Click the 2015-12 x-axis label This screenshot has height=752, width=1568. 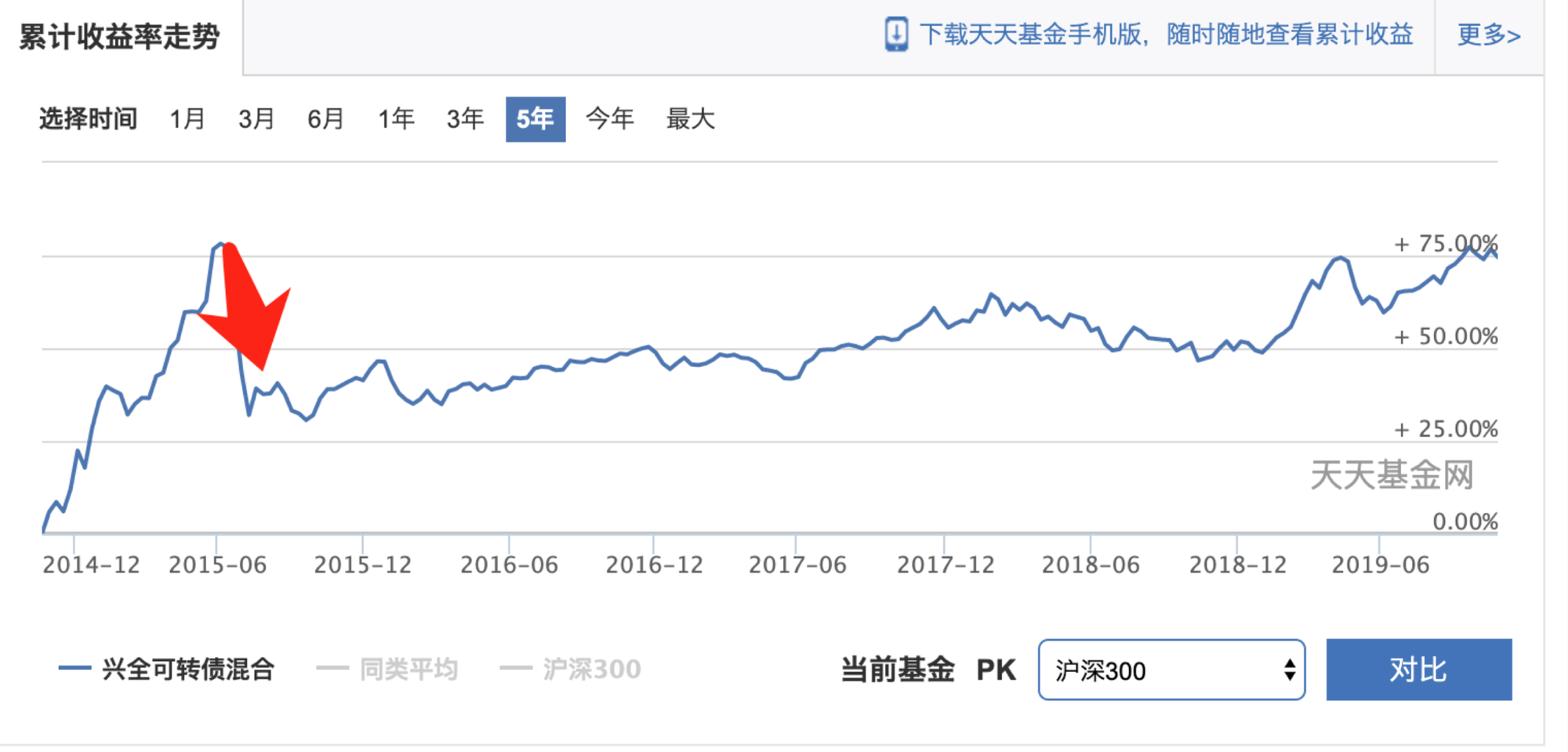tap(362, 565)
